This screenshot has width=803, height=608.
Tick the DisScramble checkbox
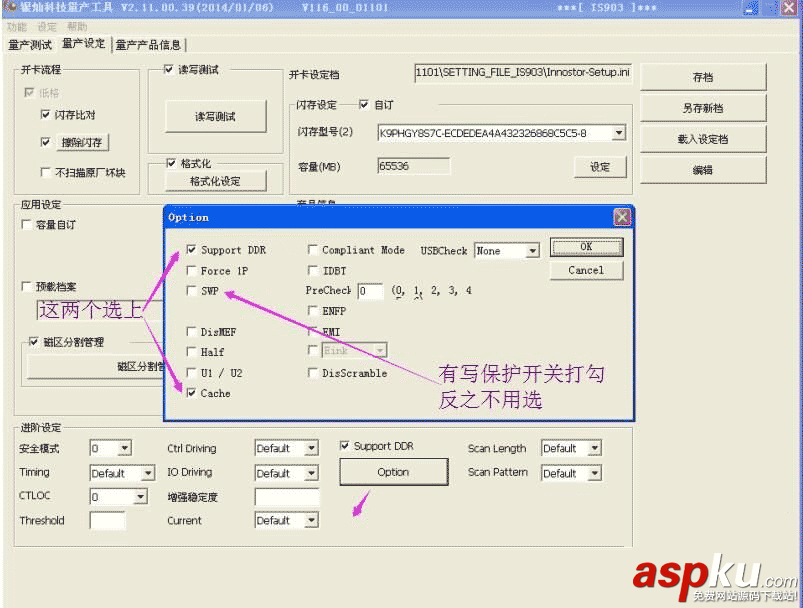[312, 373]
